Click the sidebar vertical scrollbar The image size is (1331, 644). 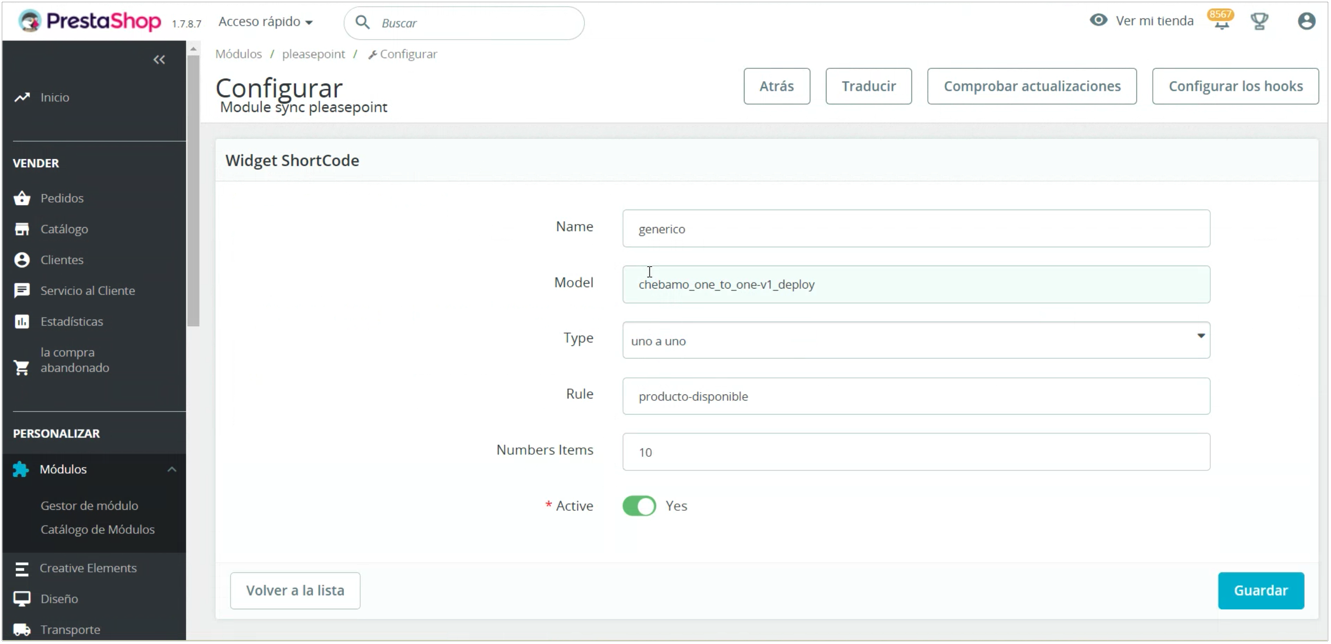(193, 190)
